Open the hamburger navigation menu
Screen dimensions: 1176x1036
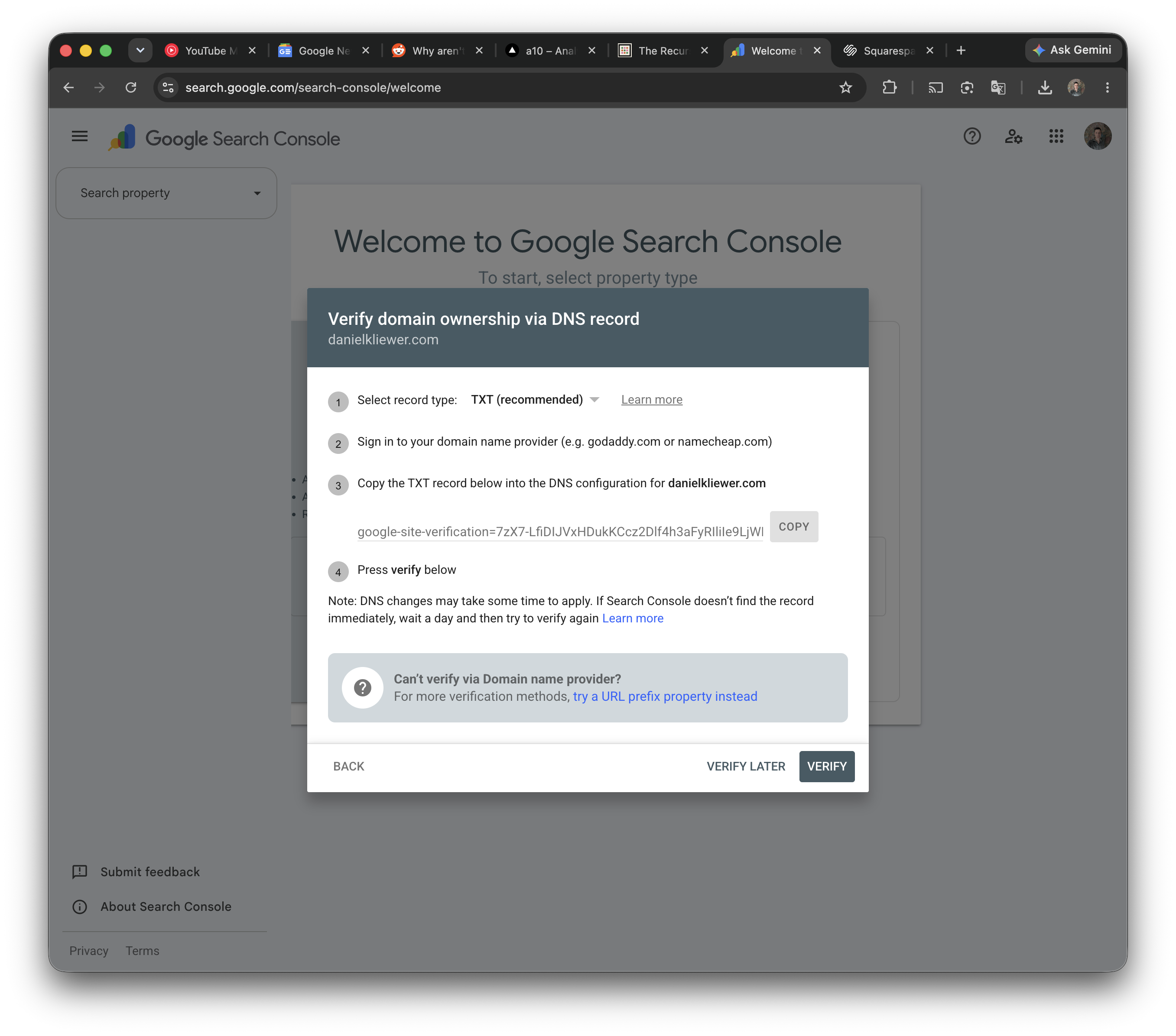click(x=79, y=136)
